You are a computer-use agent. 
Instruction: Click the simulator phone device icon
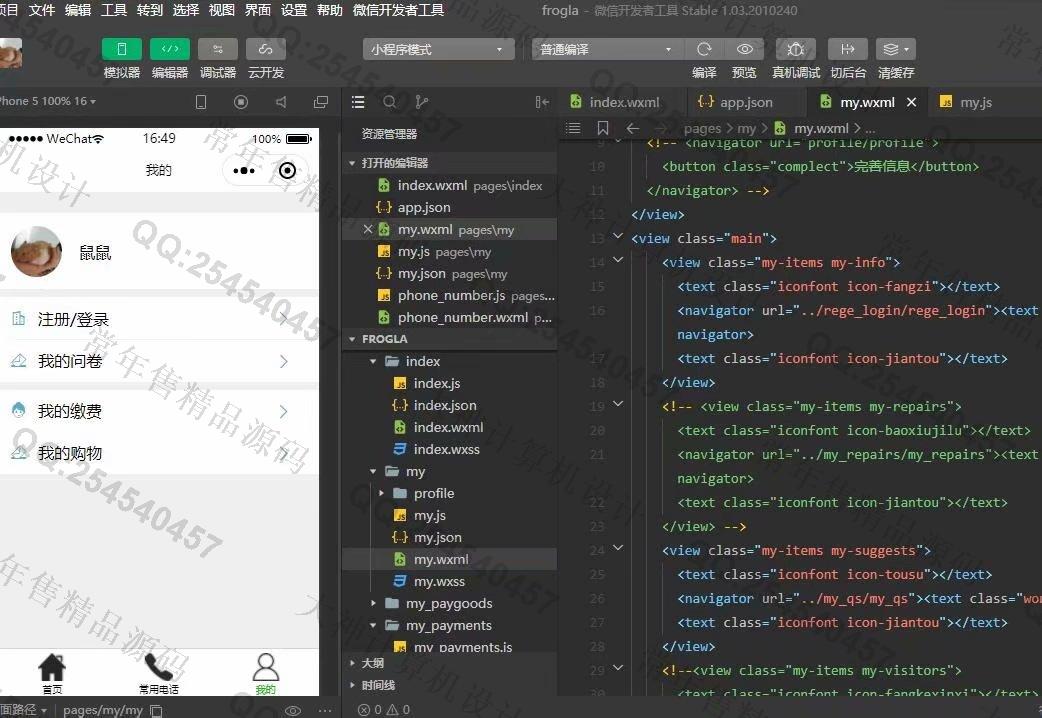click(x=201, y=102)
